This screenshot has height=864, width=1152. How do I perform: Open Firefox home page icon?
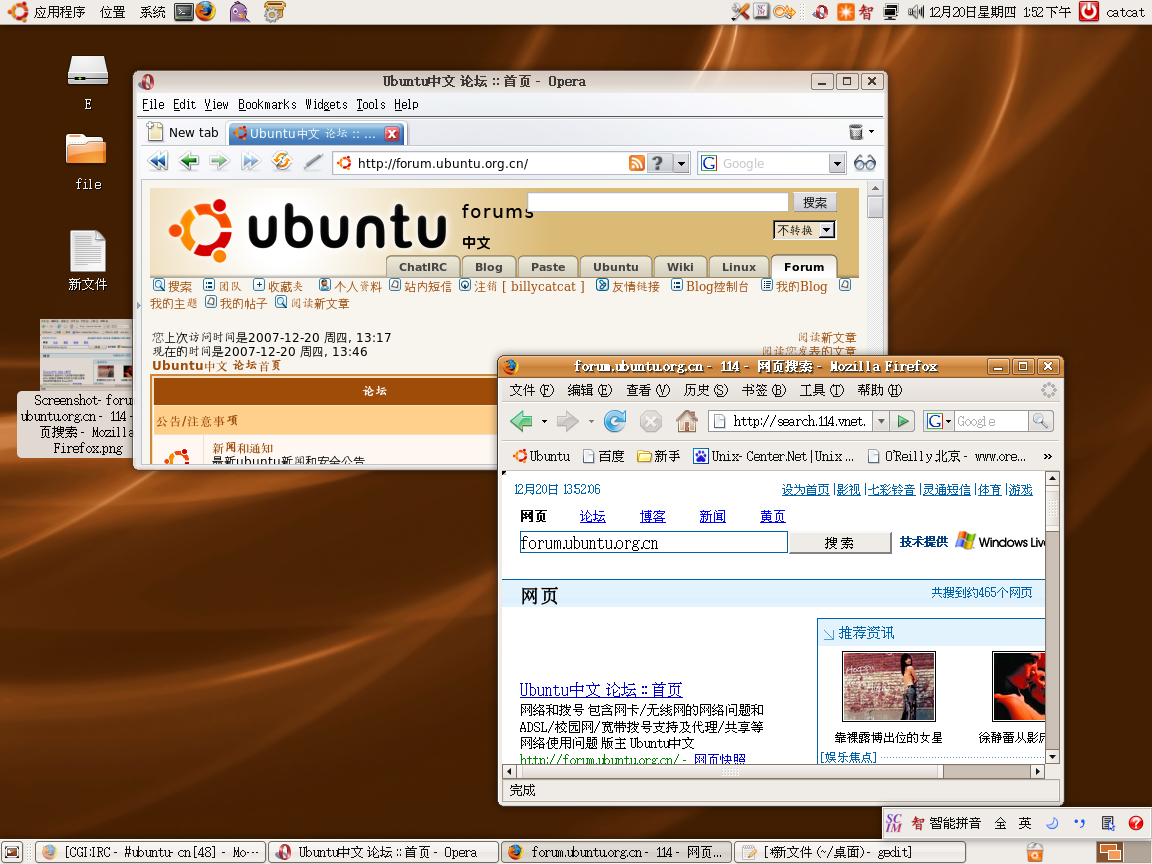click(686, 421)
